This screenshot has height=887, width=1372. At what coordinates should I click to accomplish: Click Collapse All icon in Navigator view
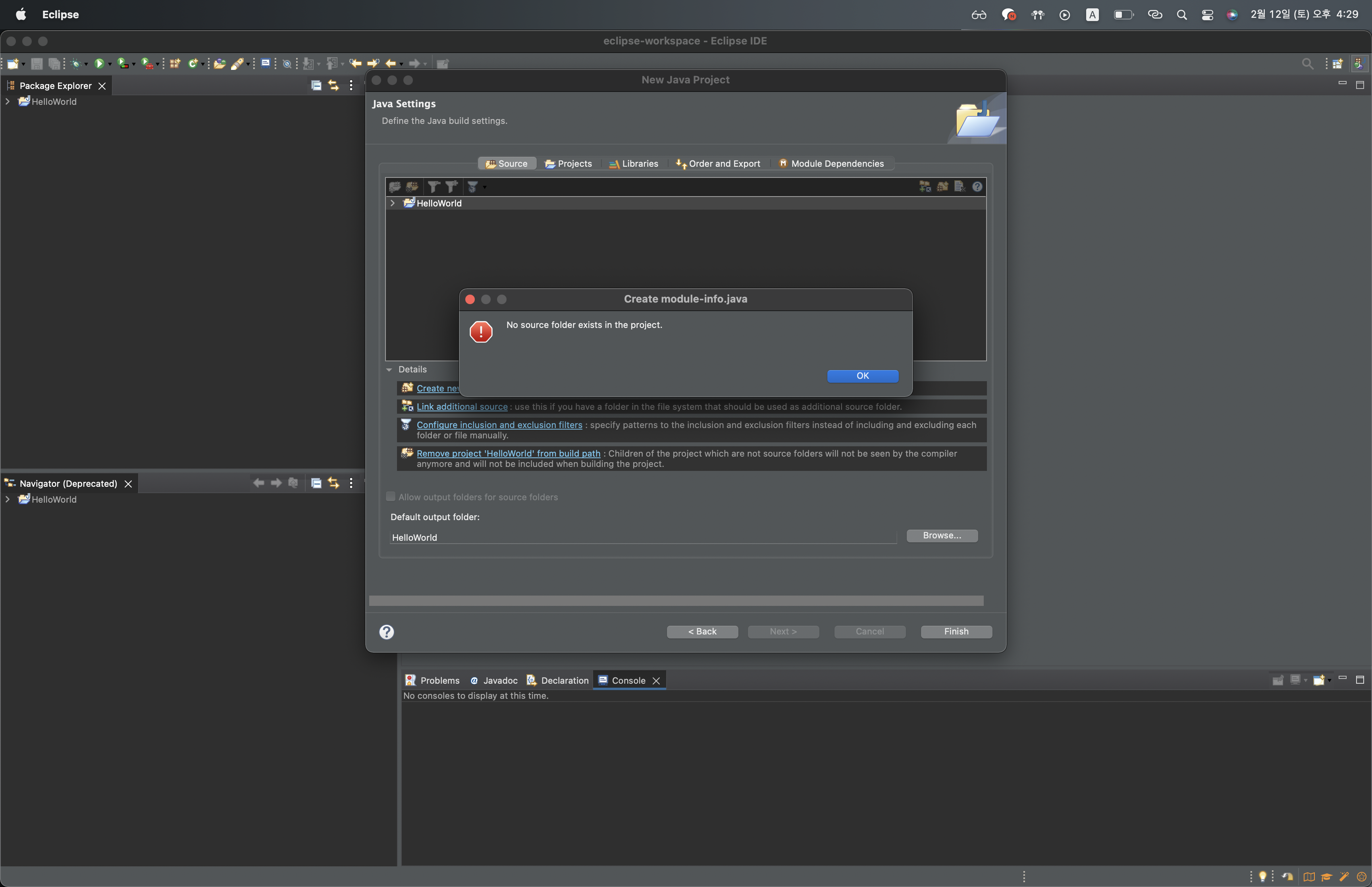(x=316, y=483)
